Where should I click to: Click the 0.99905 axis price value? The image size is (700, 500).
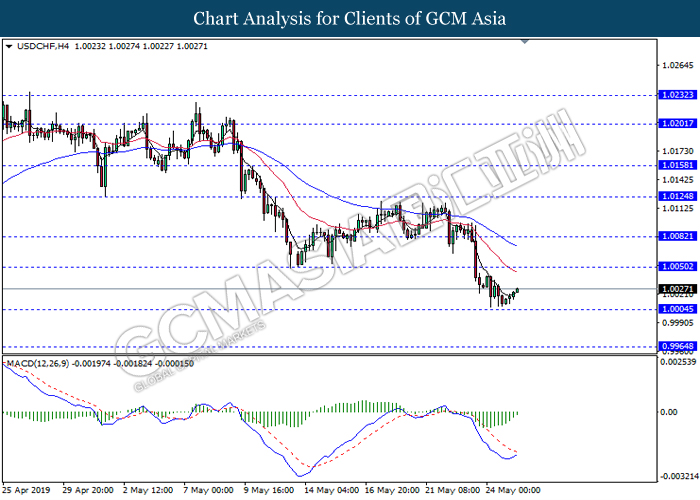click(x=678, y=323)
